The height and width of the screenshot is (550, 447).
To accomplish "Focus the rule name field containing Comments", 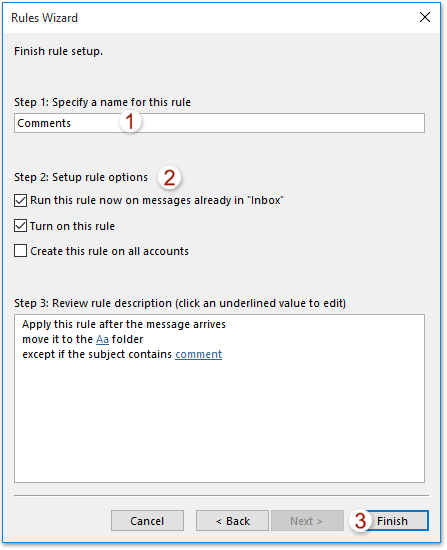I will click(219, 123).
